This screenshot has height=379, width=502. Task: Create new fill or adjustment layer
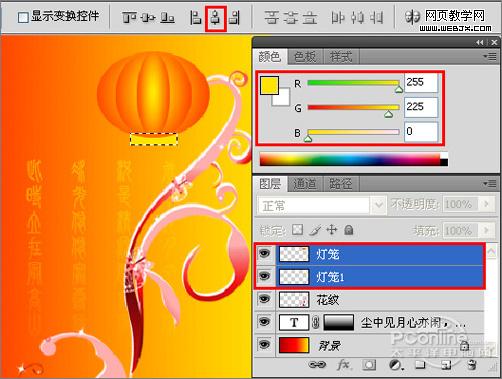(396, 365)
